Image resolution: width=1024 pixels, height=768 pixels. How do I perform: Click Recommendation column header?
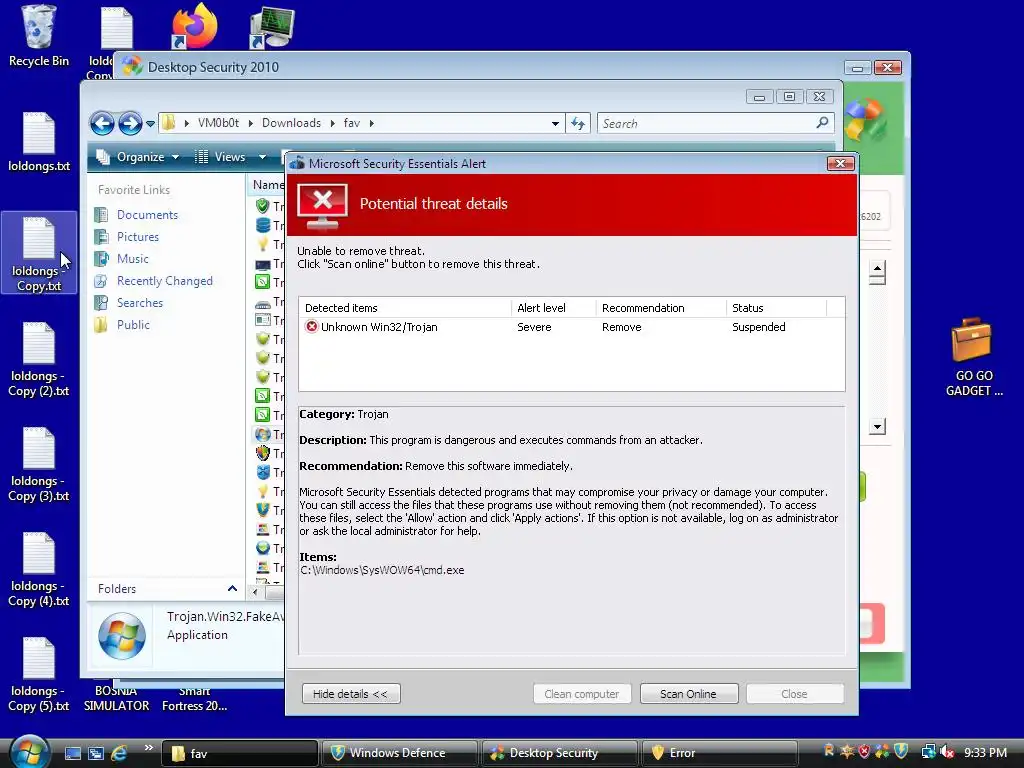(x=661, y=308)
